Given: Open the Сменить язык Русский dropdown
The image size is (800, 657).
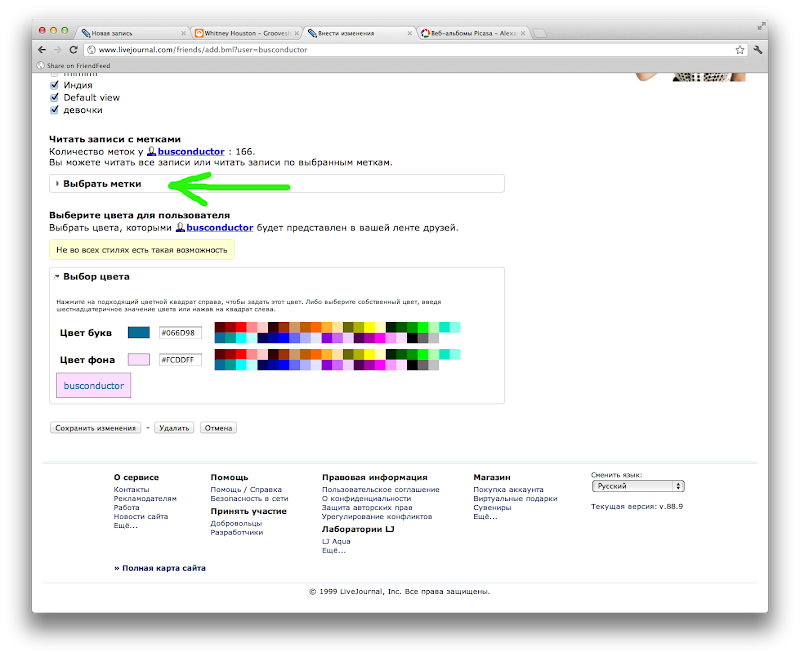Looking at the screenshot, I should [x=638, y=486].
